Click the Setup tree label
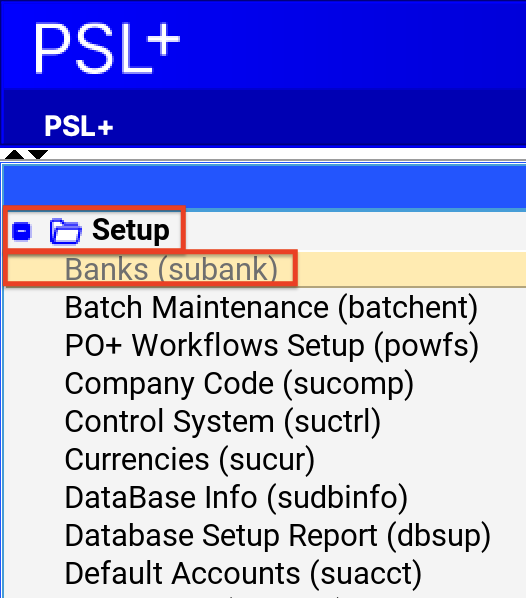The image size is (526, 598). tap(131, 230)
